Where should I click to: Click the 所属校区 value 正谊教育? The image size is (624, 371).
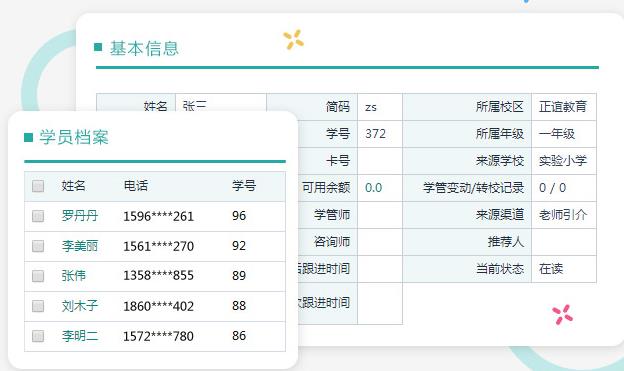(563, 107)
